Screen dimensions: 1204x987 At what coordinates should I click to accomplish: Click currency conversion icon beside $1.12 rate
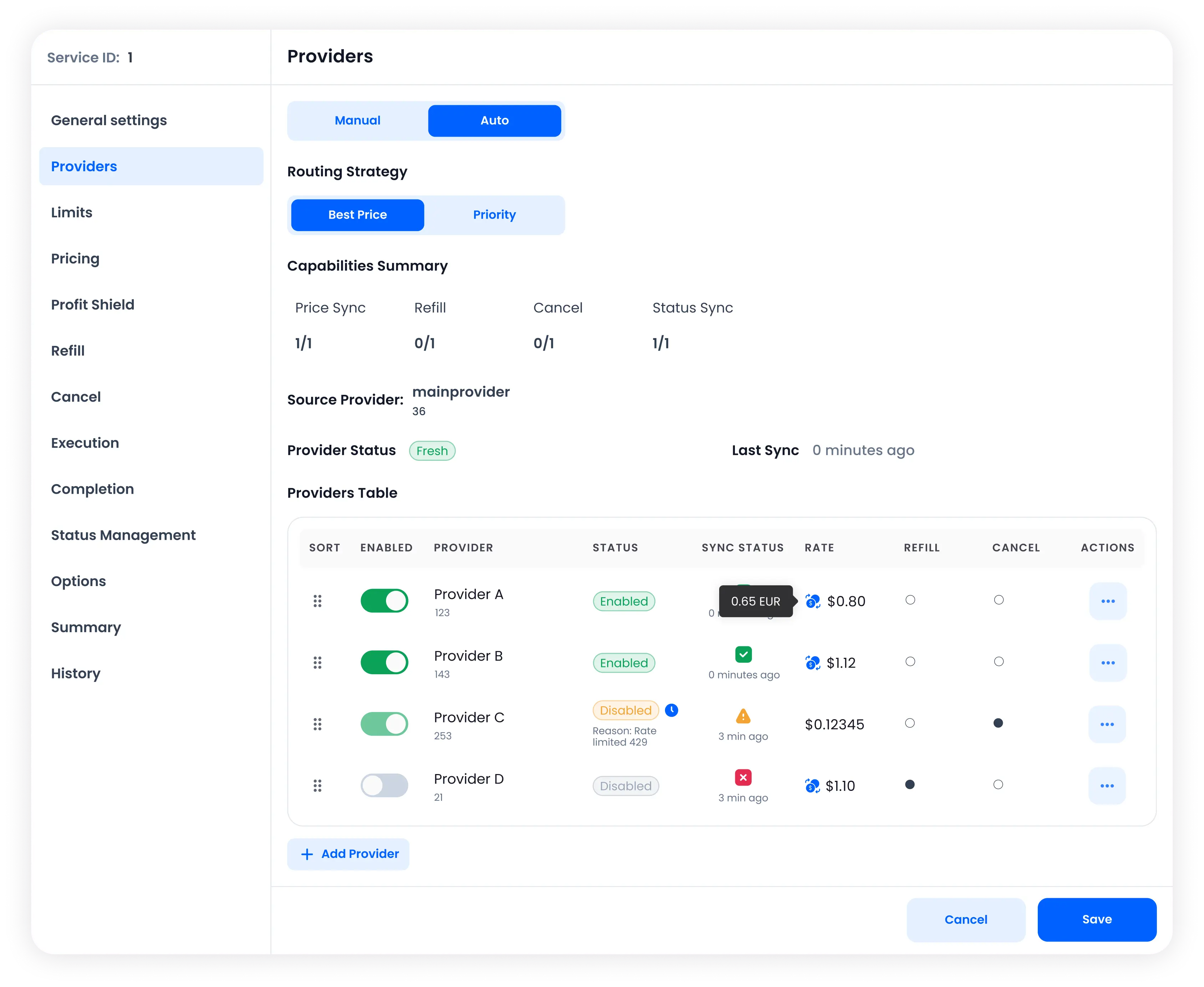[812, 662]
